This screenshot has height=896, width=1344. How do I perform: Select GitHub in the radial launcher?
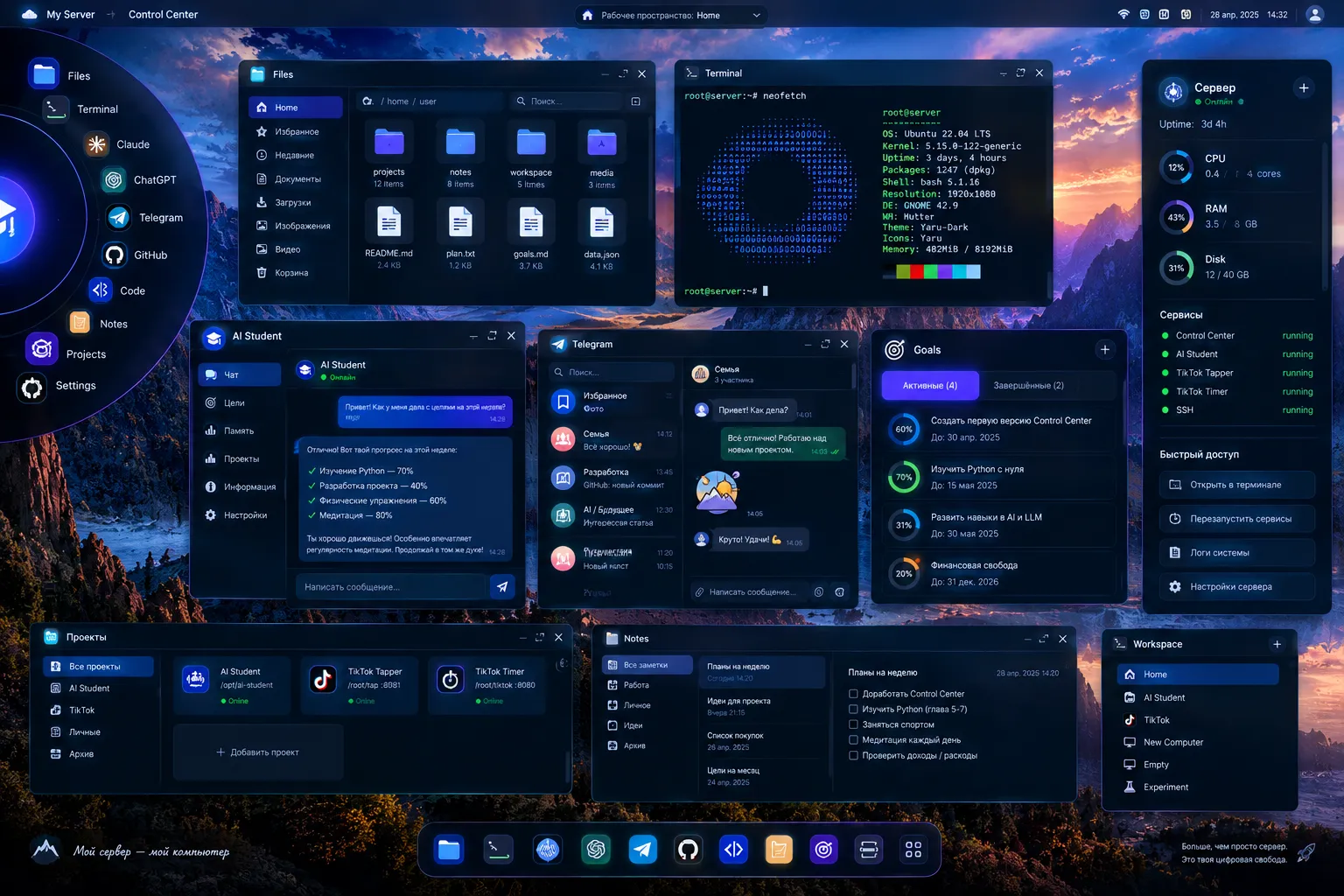[135, 255]
